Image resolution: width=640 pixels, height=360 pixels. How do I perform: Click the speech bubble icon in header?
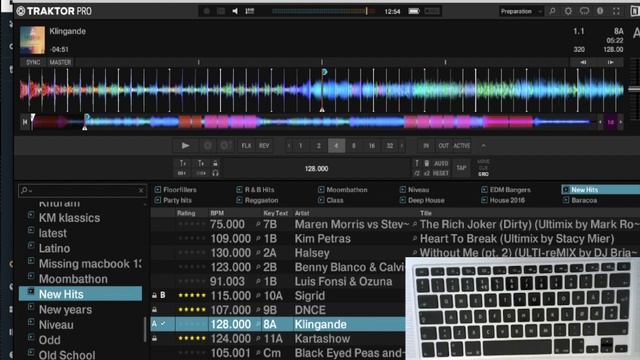[x=584, y=11]
